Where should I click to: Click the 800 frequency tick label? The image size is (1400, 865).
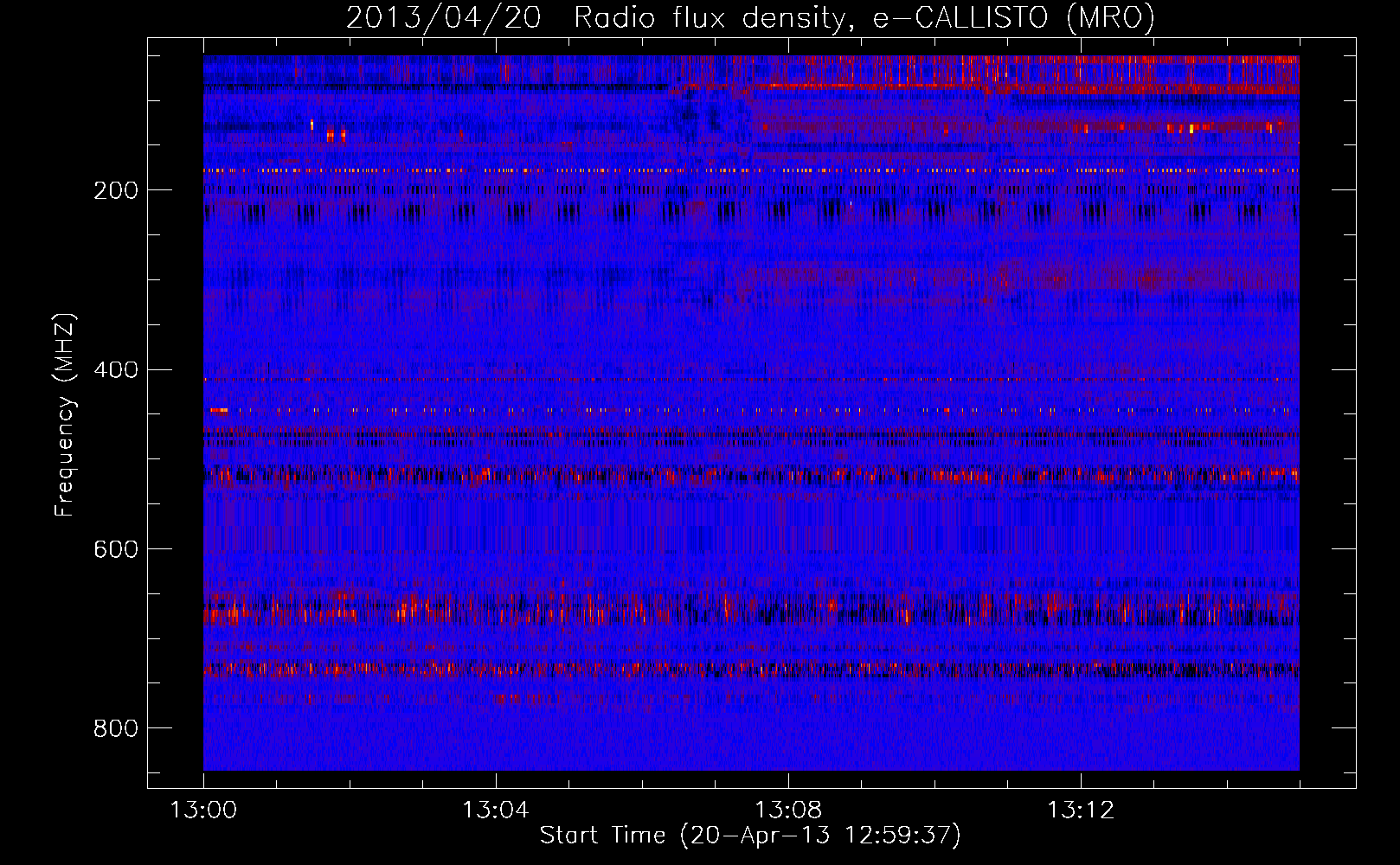(116, 729)
